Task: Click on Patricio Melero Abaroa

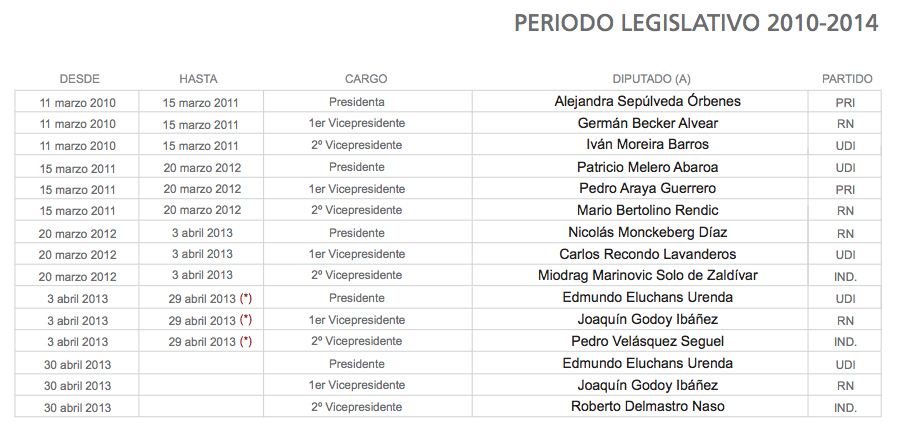Action: coord(647,167)
